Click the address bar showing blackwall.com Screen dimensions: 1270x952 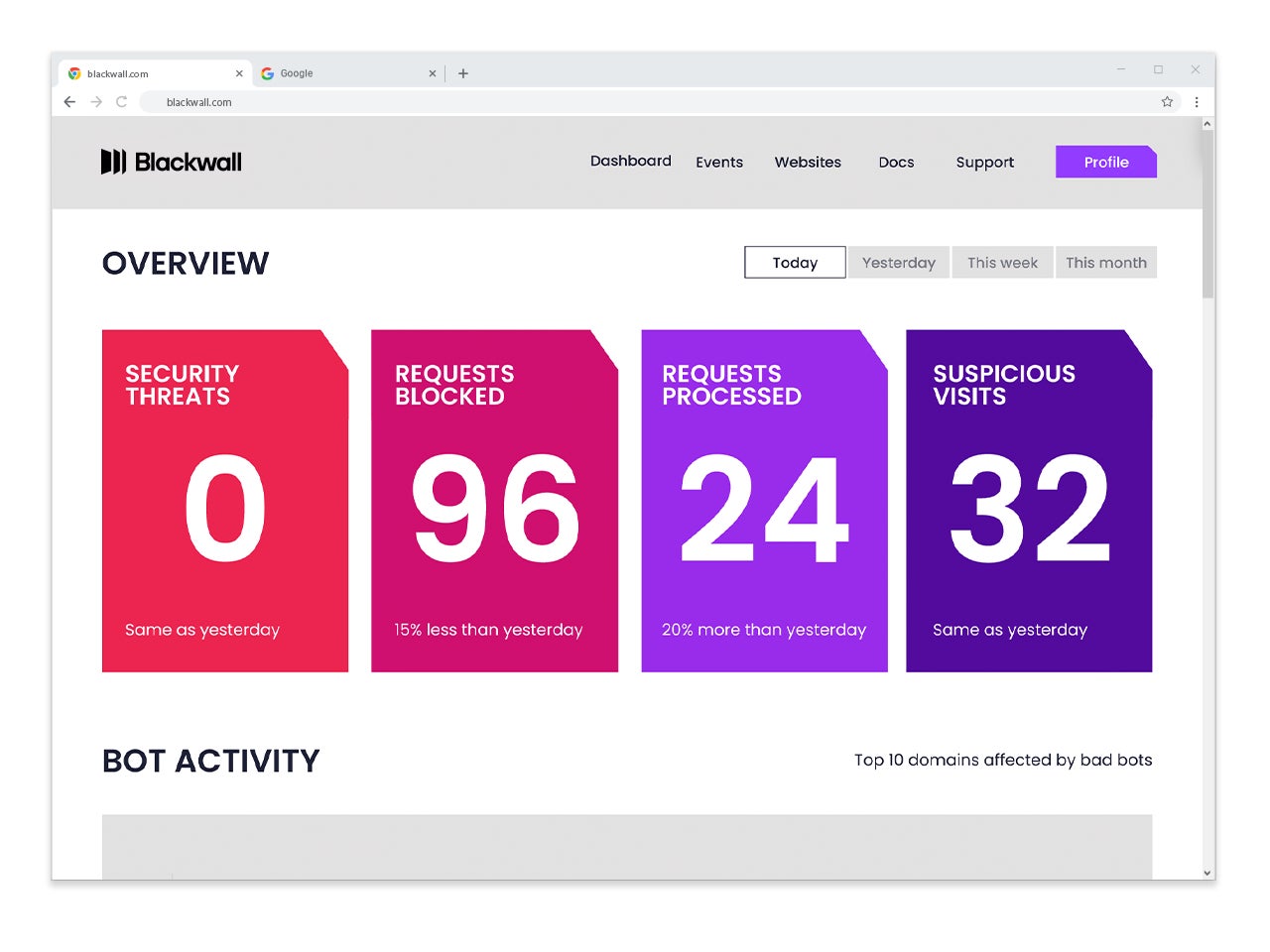(x=660, y=102)
